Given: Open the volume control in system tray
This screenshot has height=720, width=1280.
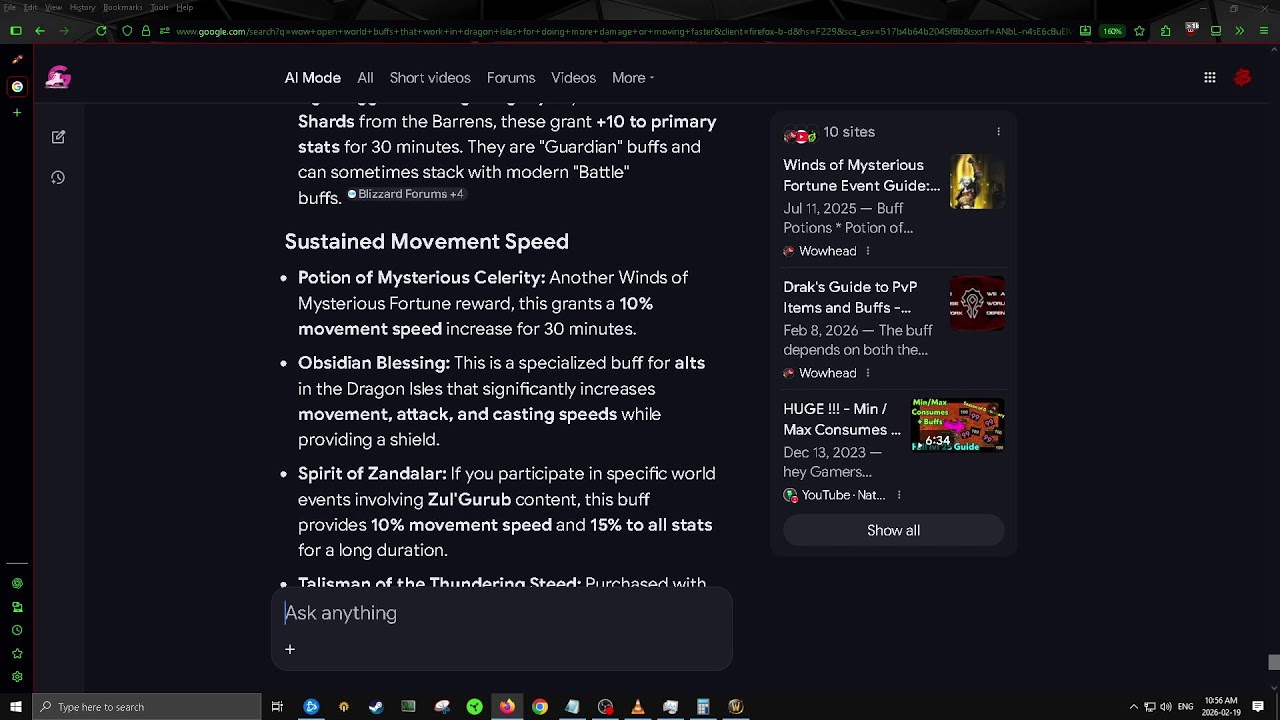Looking at the screenshot, I should click(1166, 707).
